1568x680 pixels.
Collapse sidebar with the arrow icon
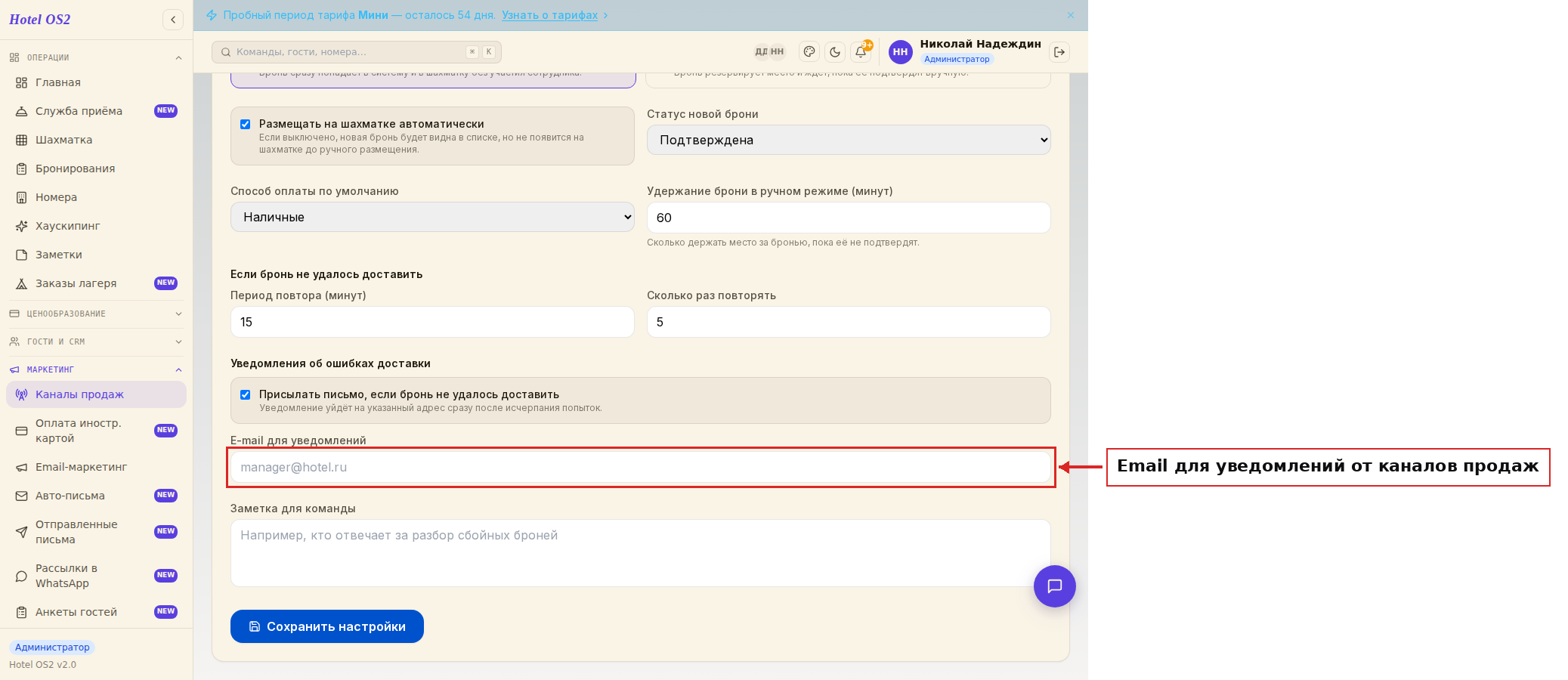(x=173, y=20)
